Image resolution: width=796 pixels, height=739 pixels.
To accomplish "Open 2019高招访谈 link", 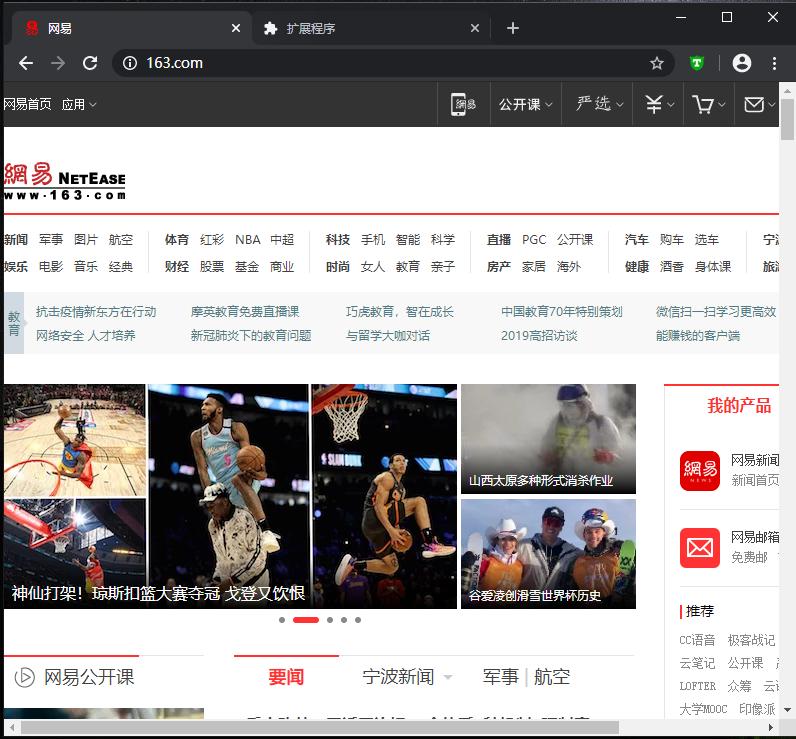I will tap(539, 335).
